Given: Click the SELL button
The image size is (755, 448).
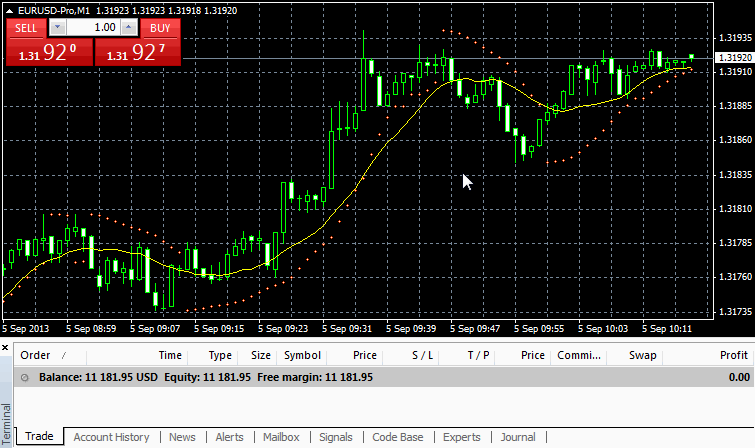Looking at the screenshot, I should coord(26,28).
